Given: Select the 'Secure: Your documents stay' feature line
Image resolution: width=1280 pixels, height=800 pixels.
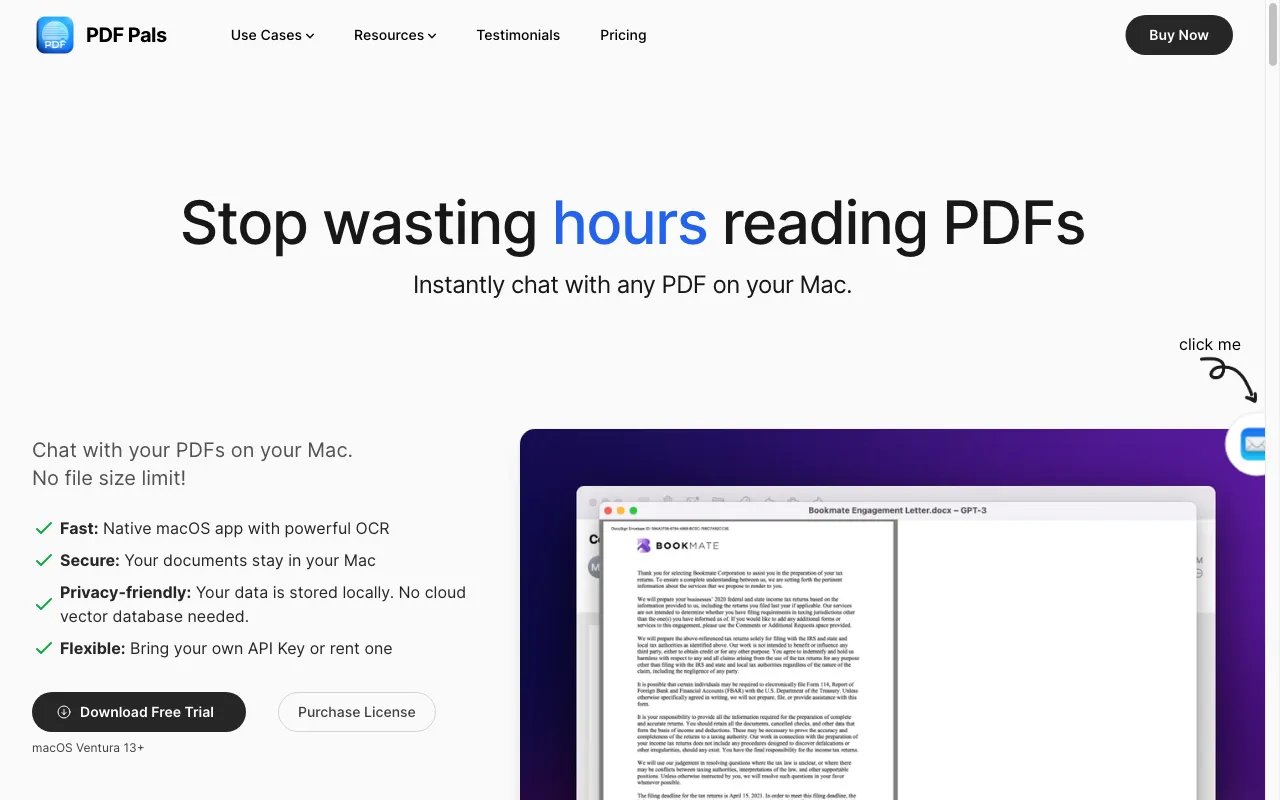Looking at the screenshot, I should point(218,560).
